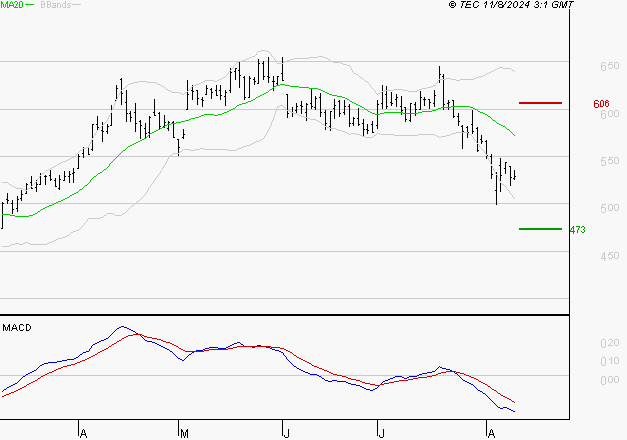Click the M month marker on the time axis
The image size is (627, 440).
(184, 434)
